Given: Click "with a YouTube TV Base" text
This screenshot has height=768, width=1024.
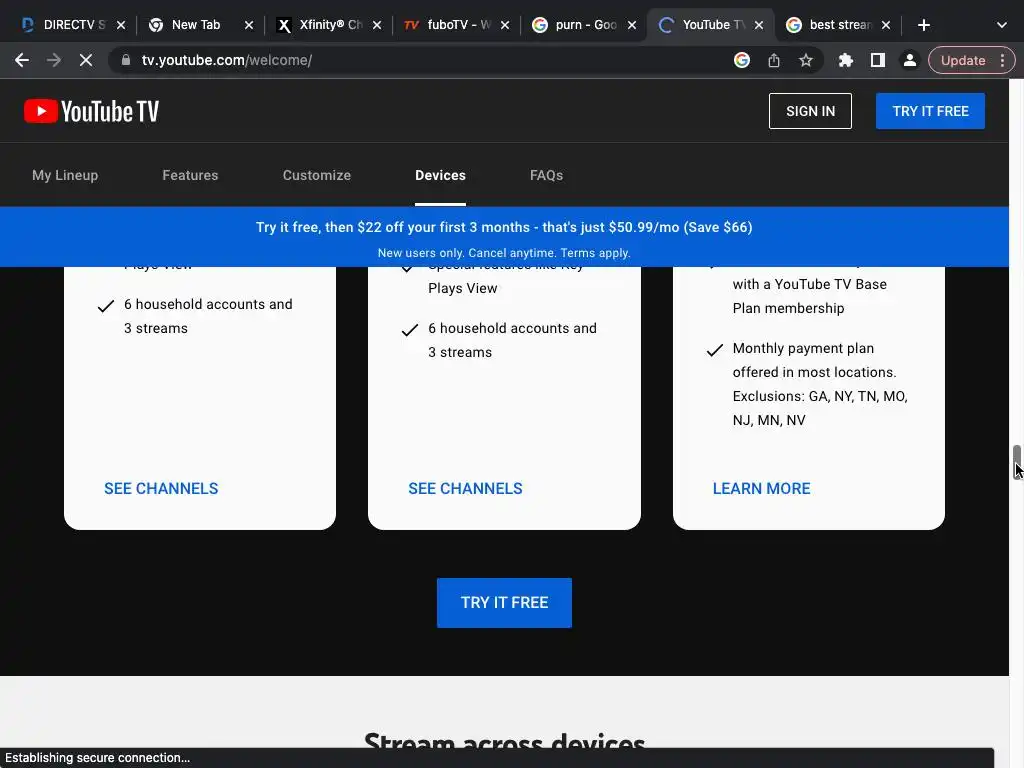Looking at the screenshot, I should click(810, 284).
